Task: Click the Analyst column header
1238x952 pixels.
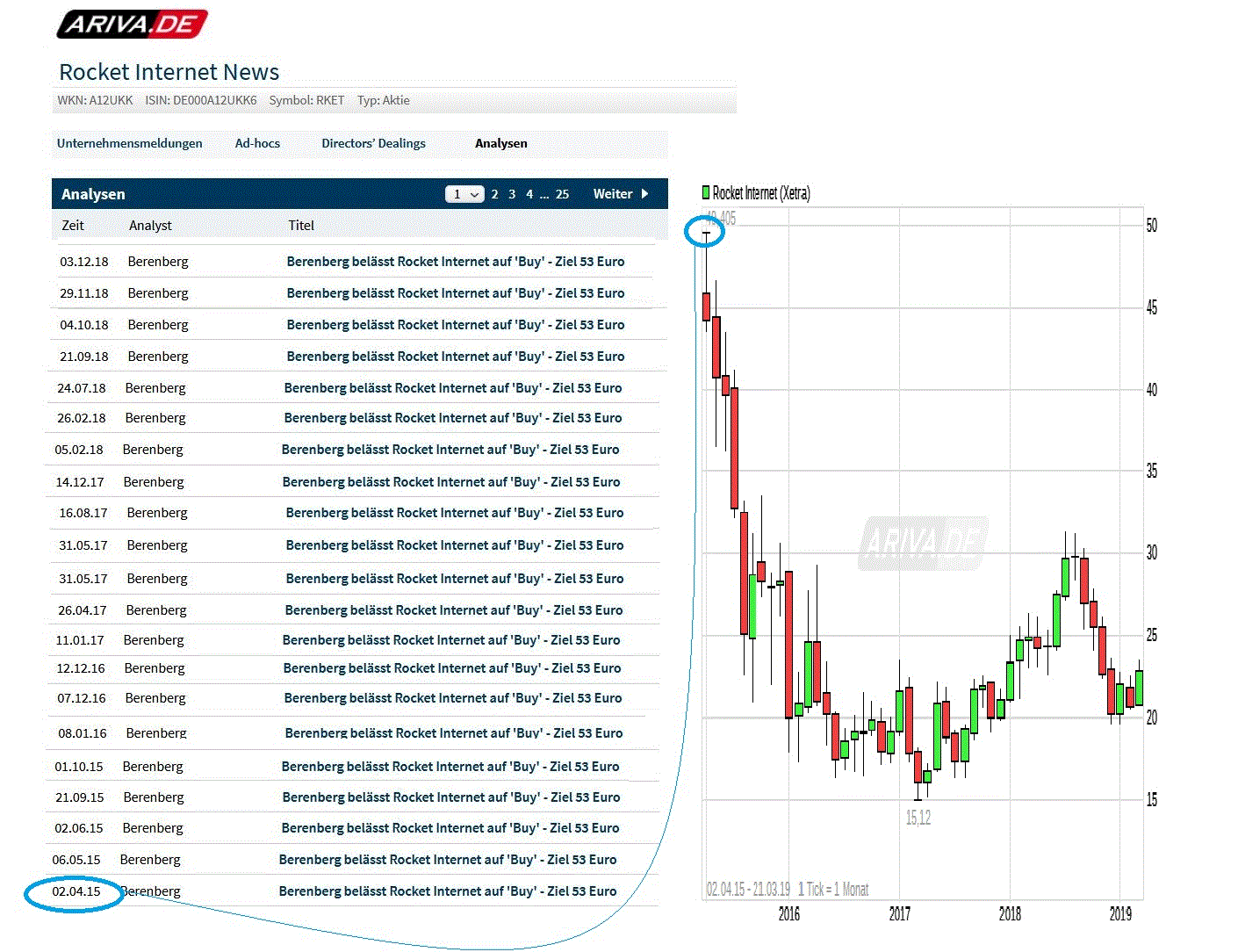Action: [x=149, y=225]
